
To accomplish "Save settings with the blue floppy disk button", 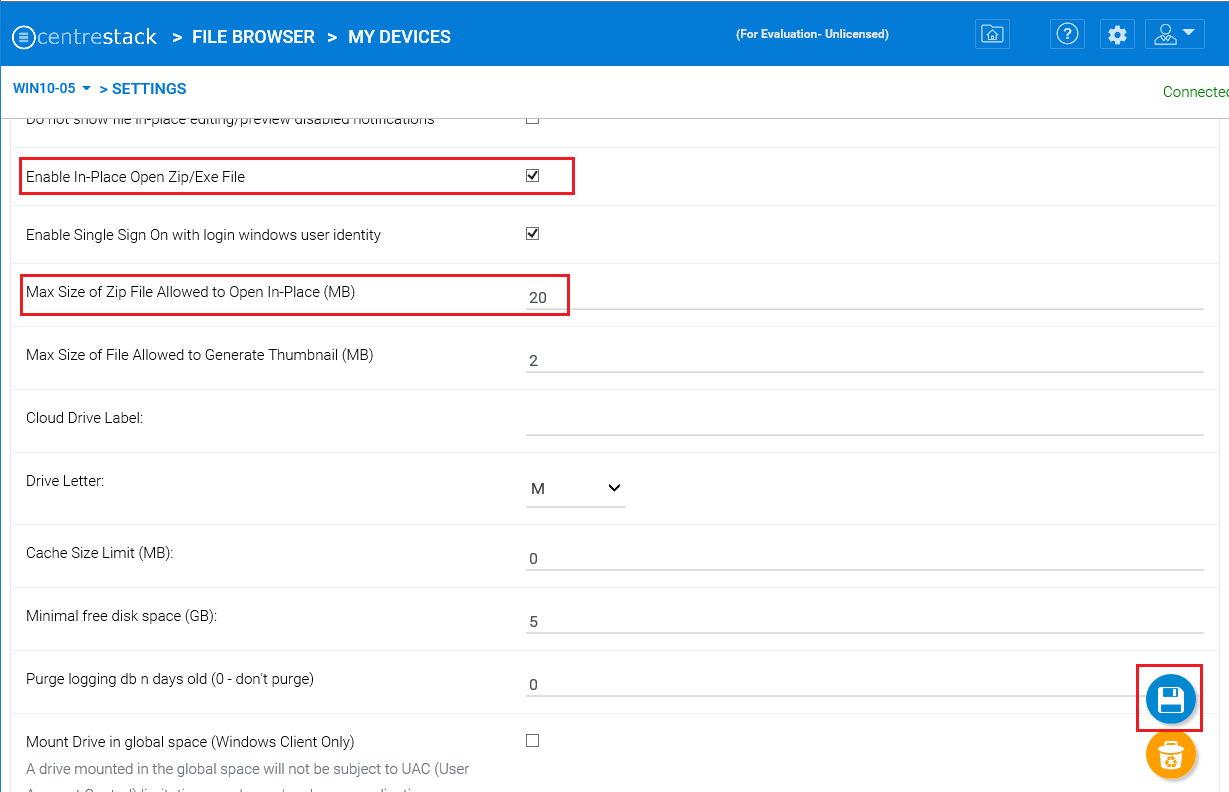I will 1170,699.
